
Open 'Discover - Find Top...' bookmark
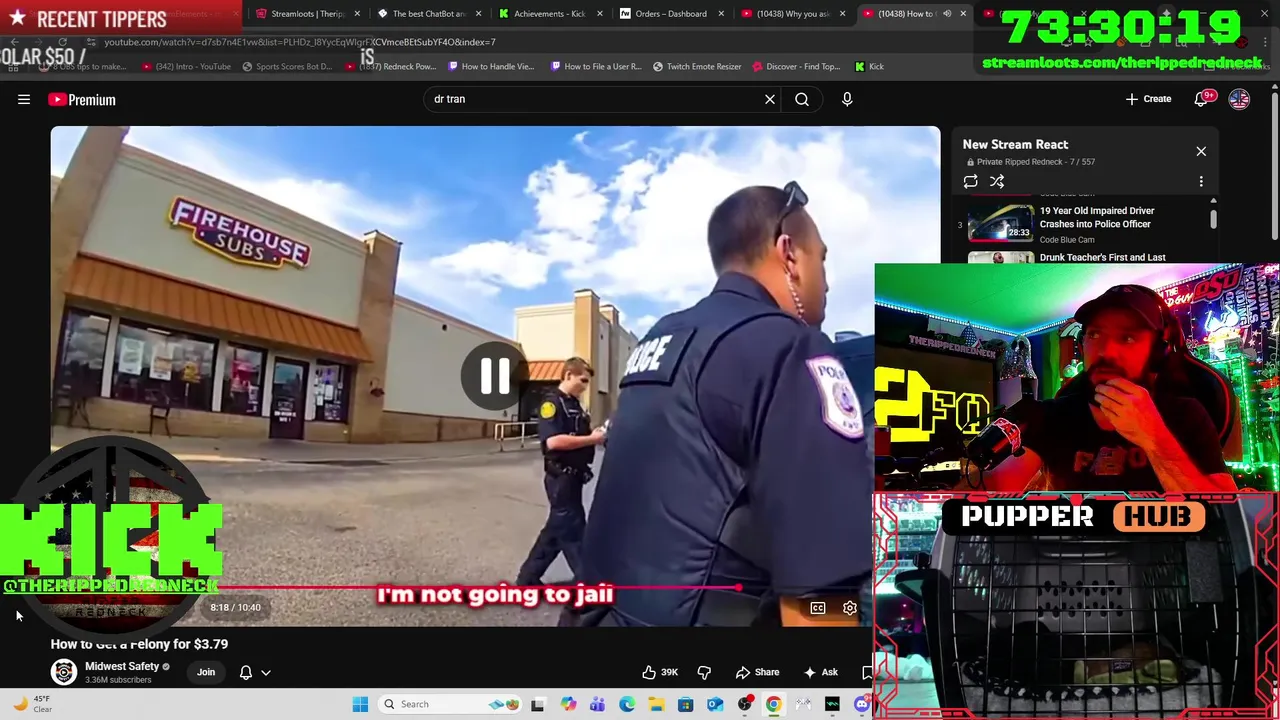point(796,66)
